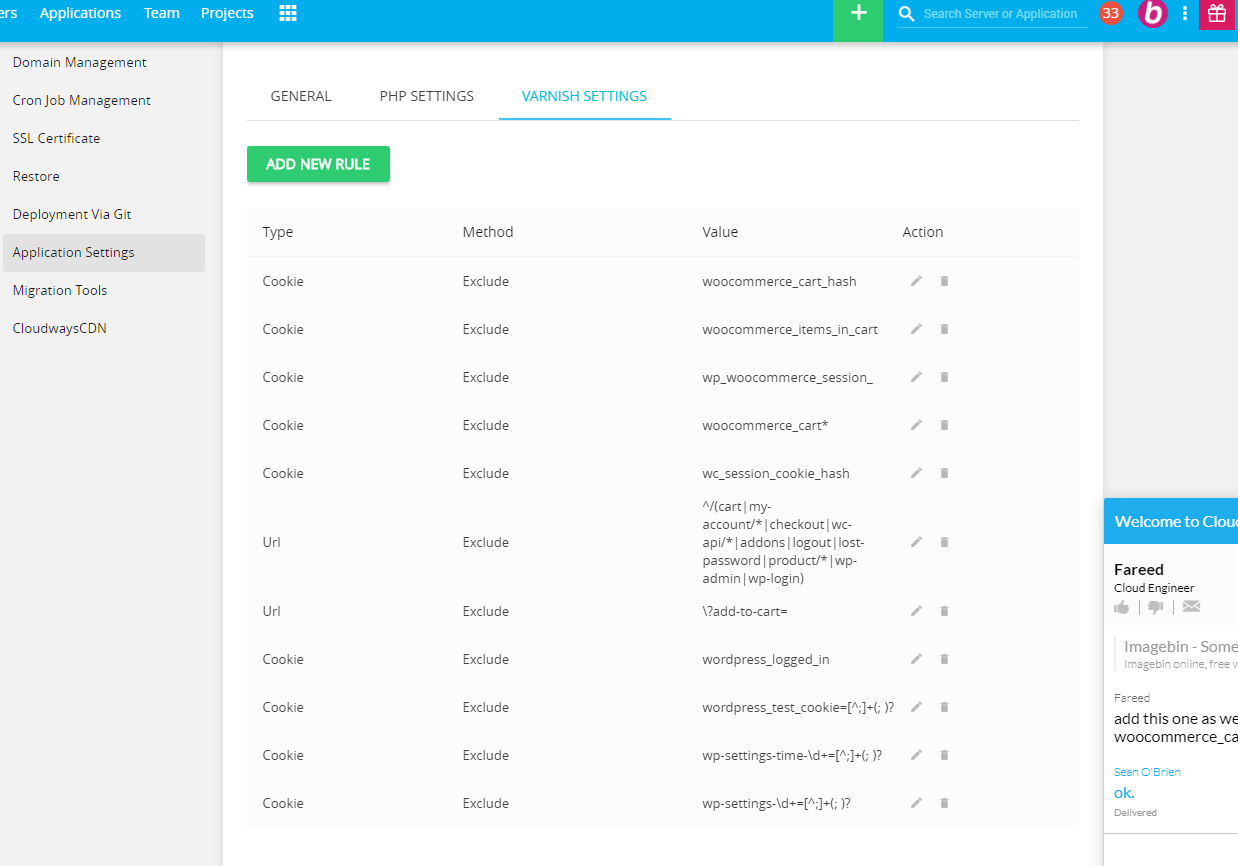Click the Type column header

coord(278,232)
